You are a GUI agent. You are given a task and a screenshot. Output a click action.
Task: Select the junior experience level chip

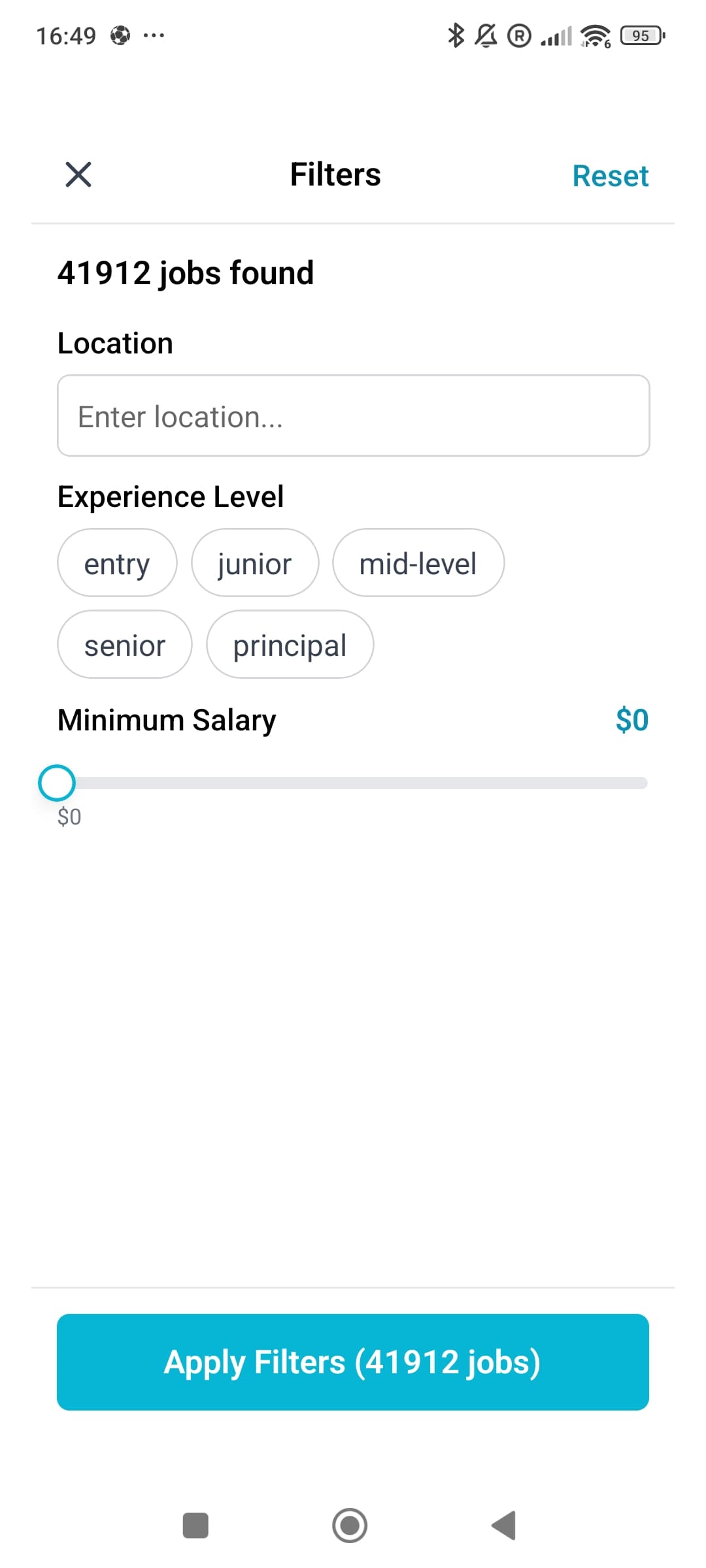[255, 563]
